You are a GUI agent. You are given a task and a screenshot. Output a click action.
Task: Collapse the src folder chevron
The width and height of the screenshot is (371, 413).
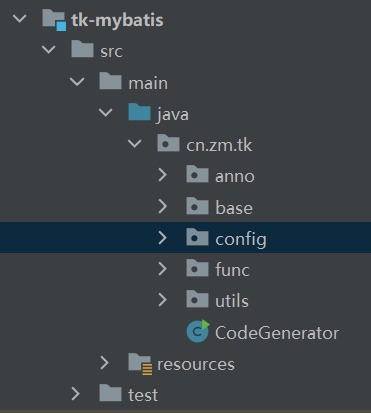pyautogui.click(x=49, y=50)
